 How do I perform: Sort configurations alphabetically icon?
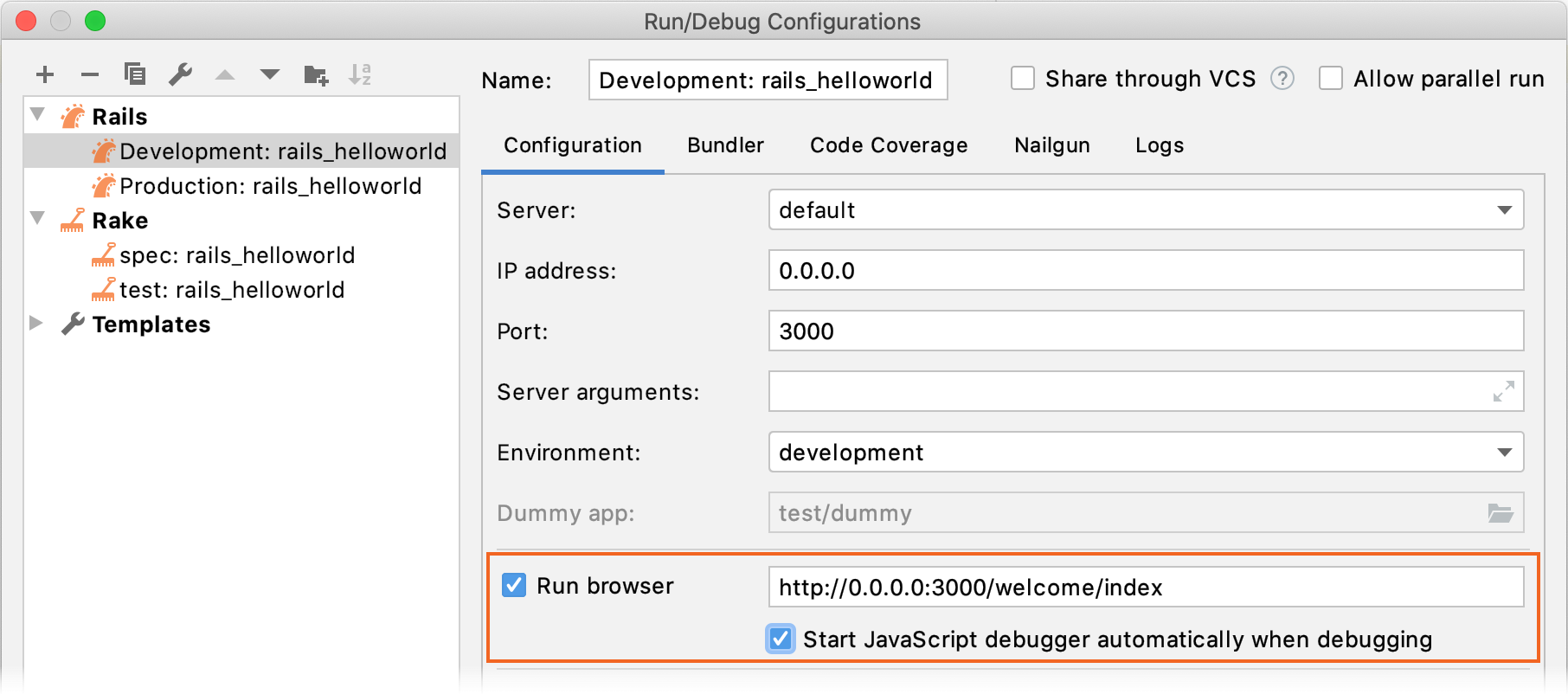pos(360,74)
